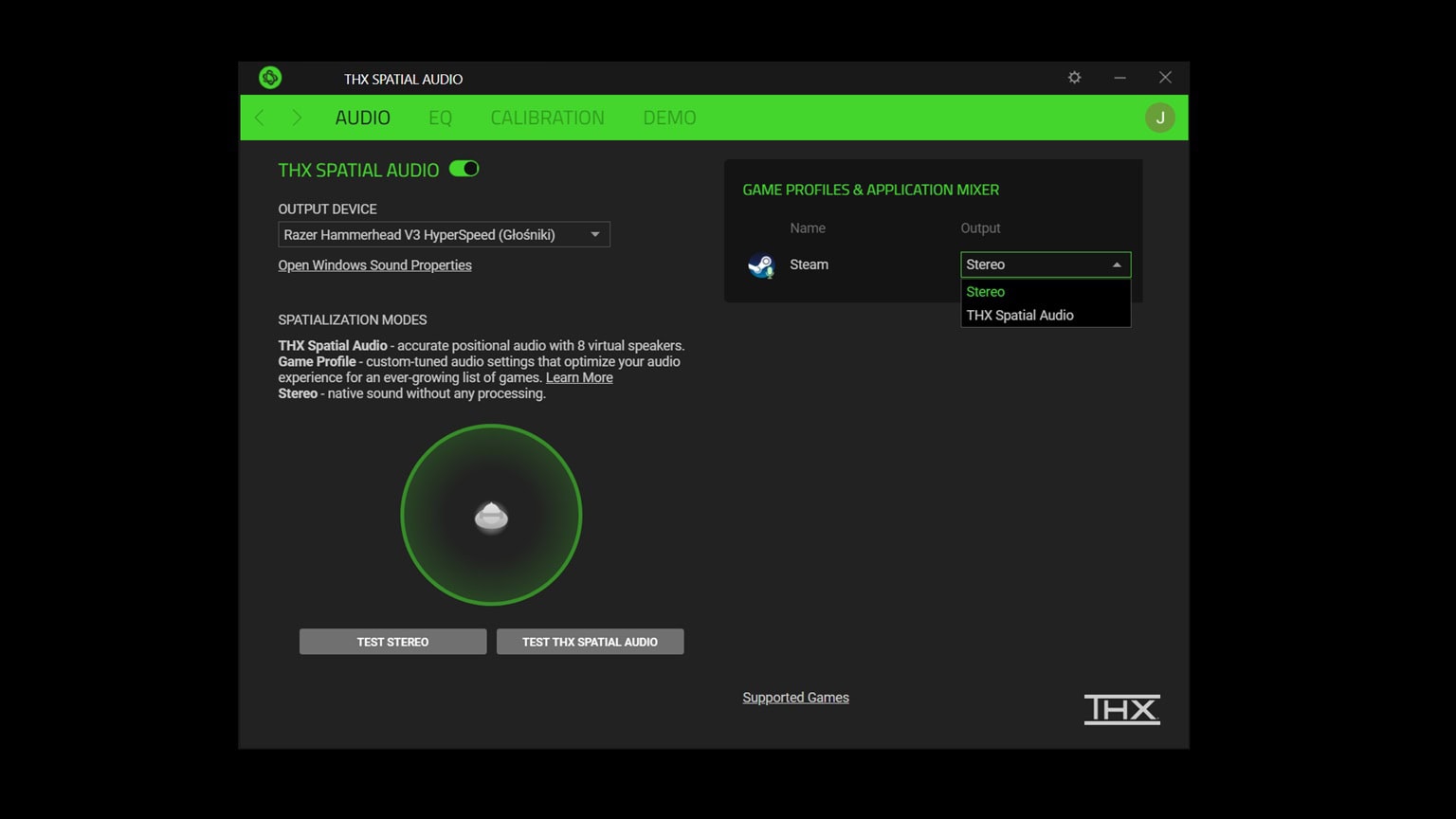
Task: Click the THX logo
Action: click(1122, 709)
